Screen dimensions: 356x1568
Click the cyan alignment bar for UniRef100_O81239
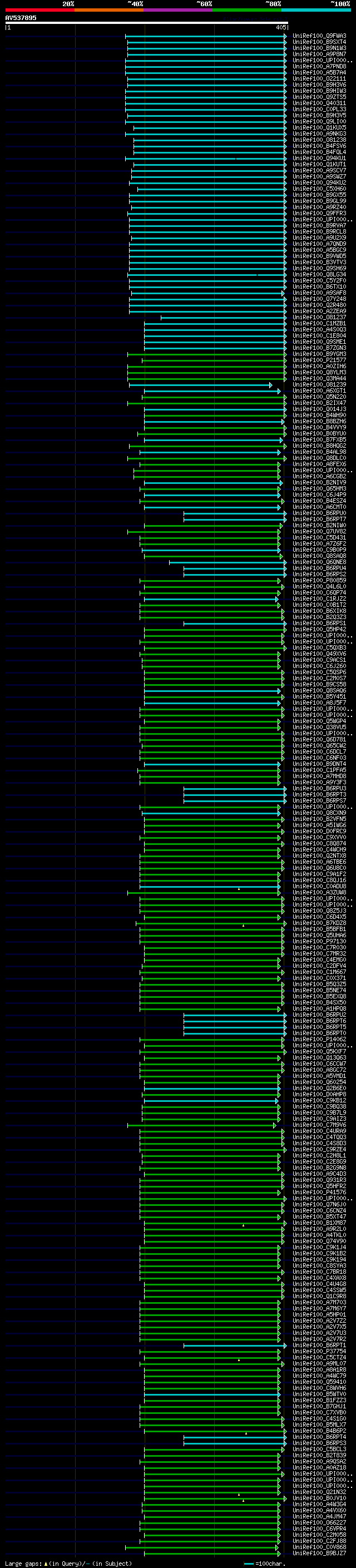201,385
